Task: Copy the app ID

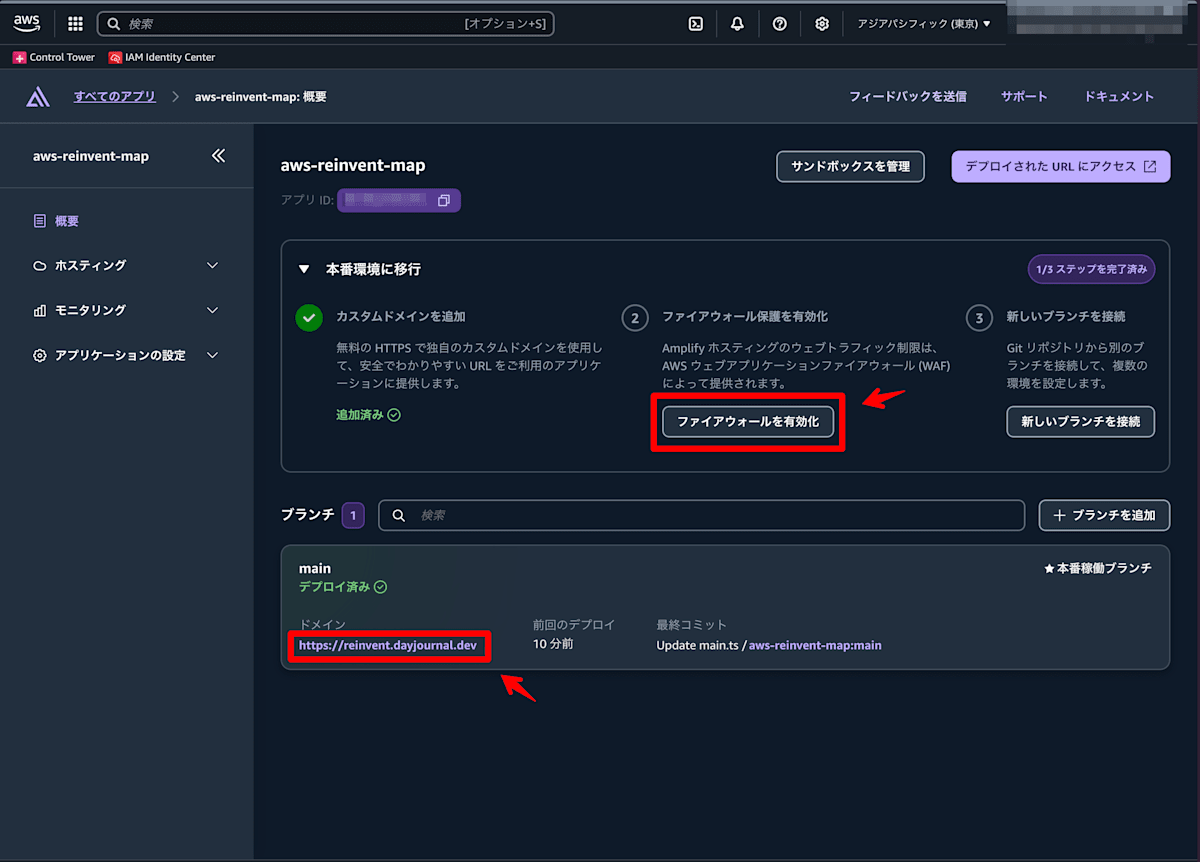Action: click(444, 201)
